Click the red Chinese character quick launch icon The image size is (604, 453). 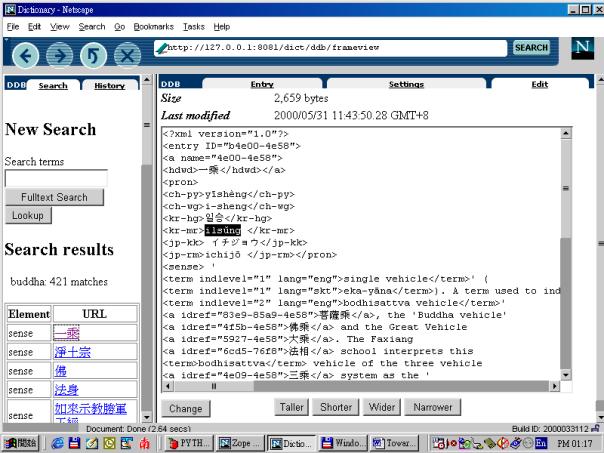(144, 443)
